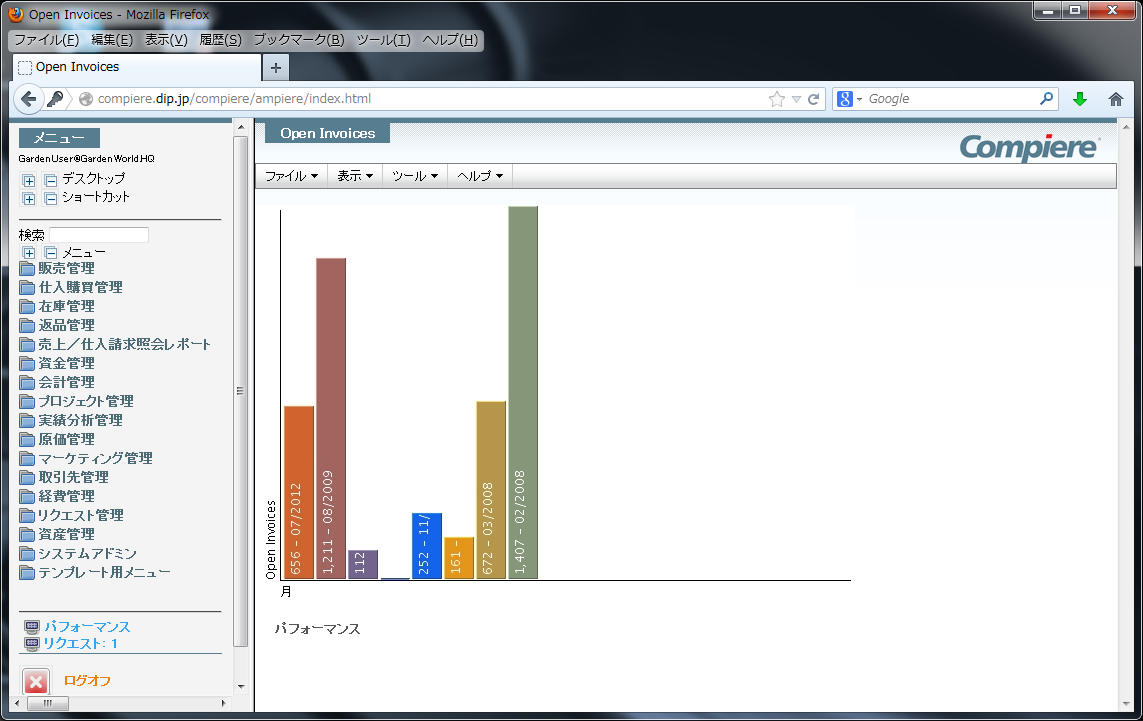Open the 表示 dropdown in Compiere toolbar
The image size is (1143, 721).
pos(355,176)
